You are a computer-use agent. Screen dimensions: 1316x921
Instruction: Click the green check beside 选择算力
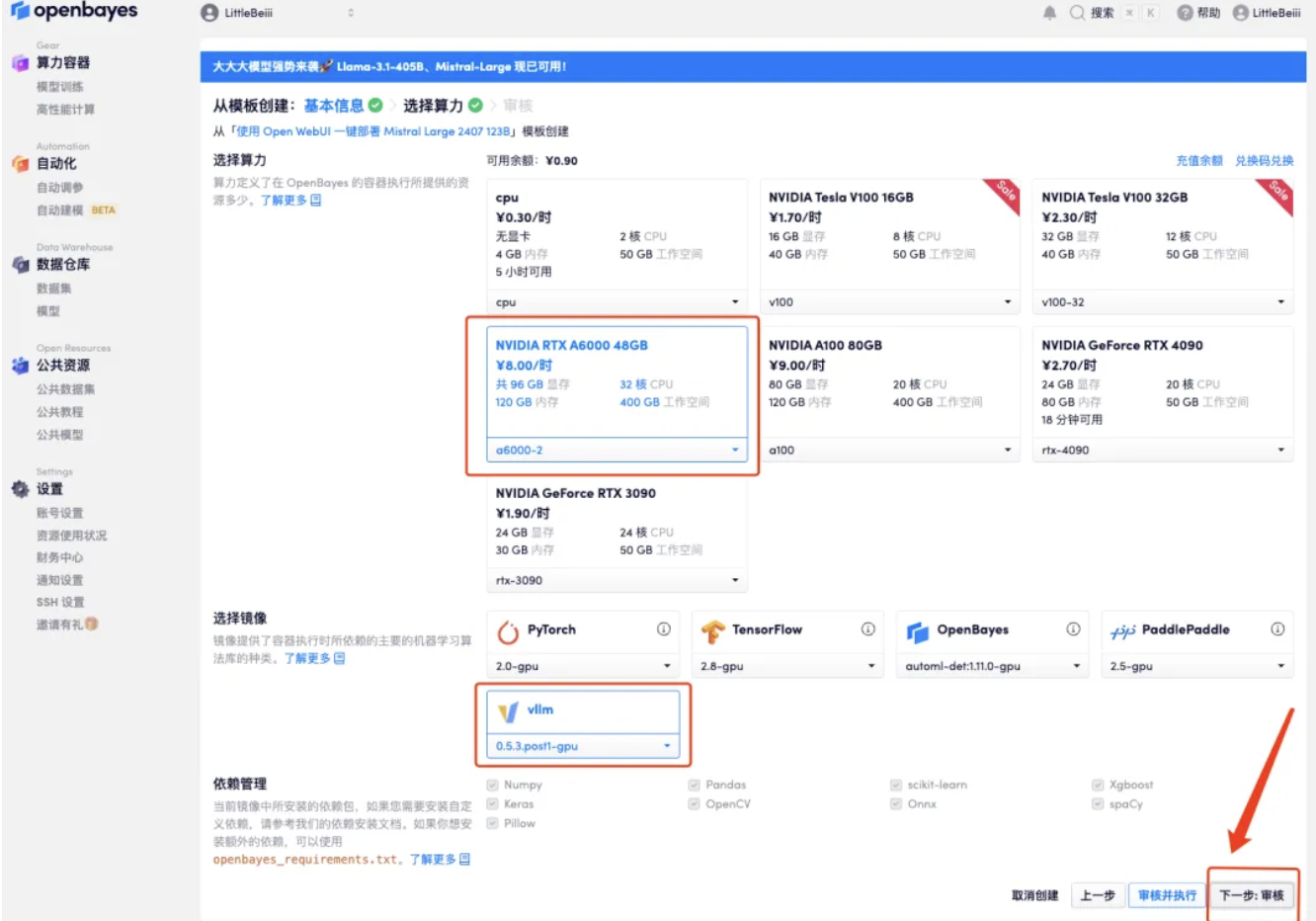pyautogui.click(x=475, y=106)
